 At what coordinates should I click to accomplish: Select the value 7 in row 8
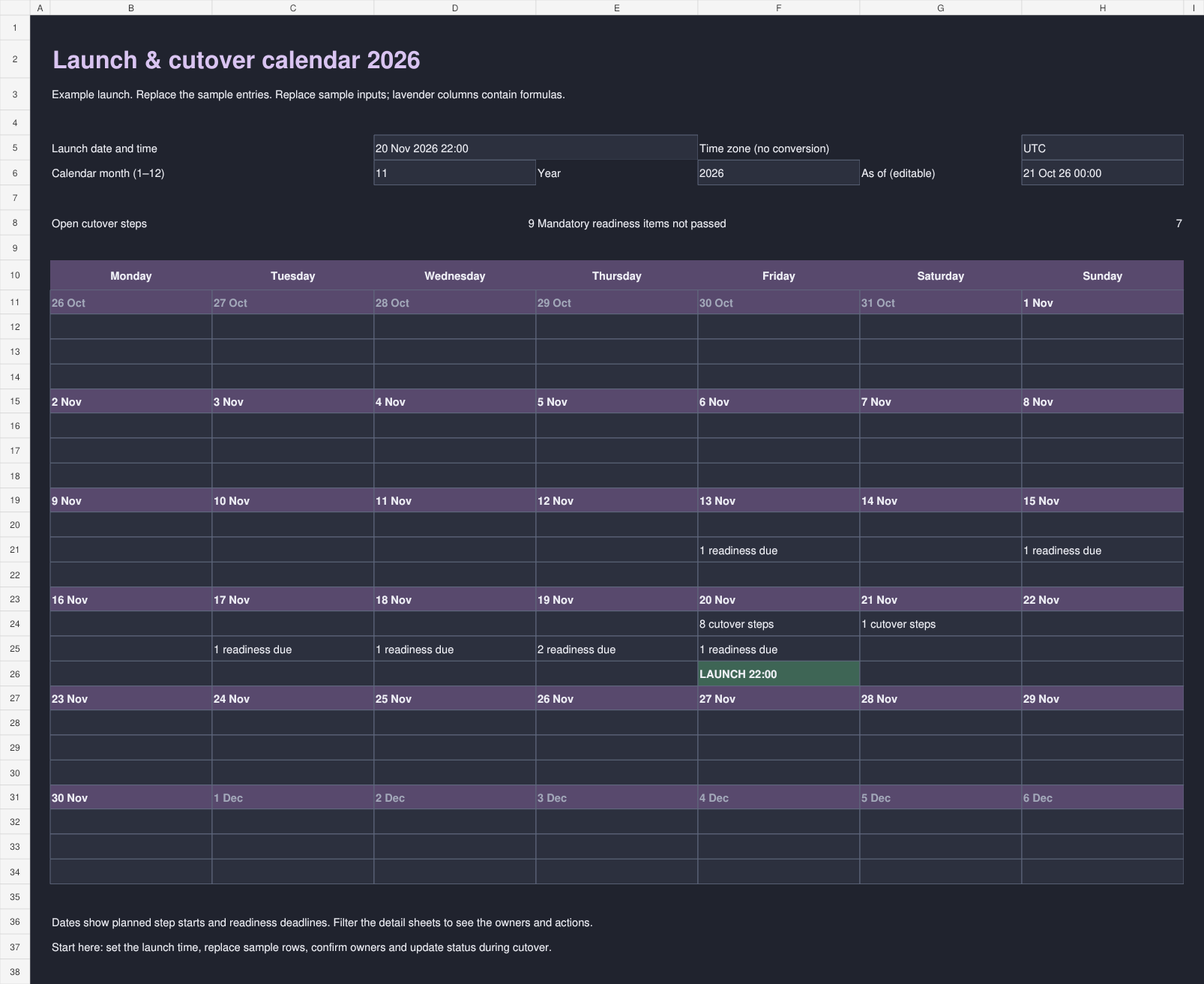[x=1179, y=223]
